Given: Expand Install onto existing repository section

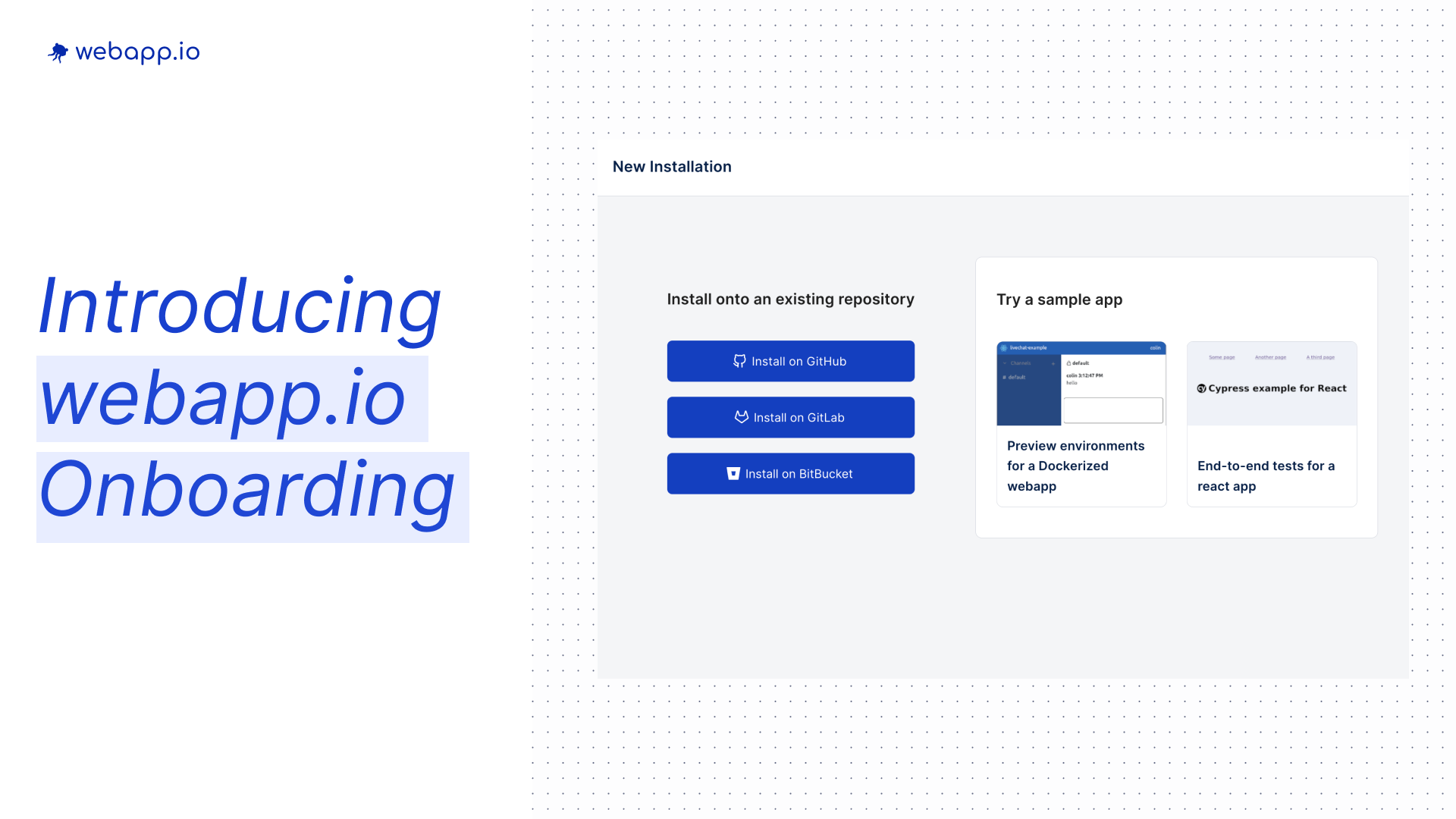Looking at the screenshot, I should click(790, 299).
